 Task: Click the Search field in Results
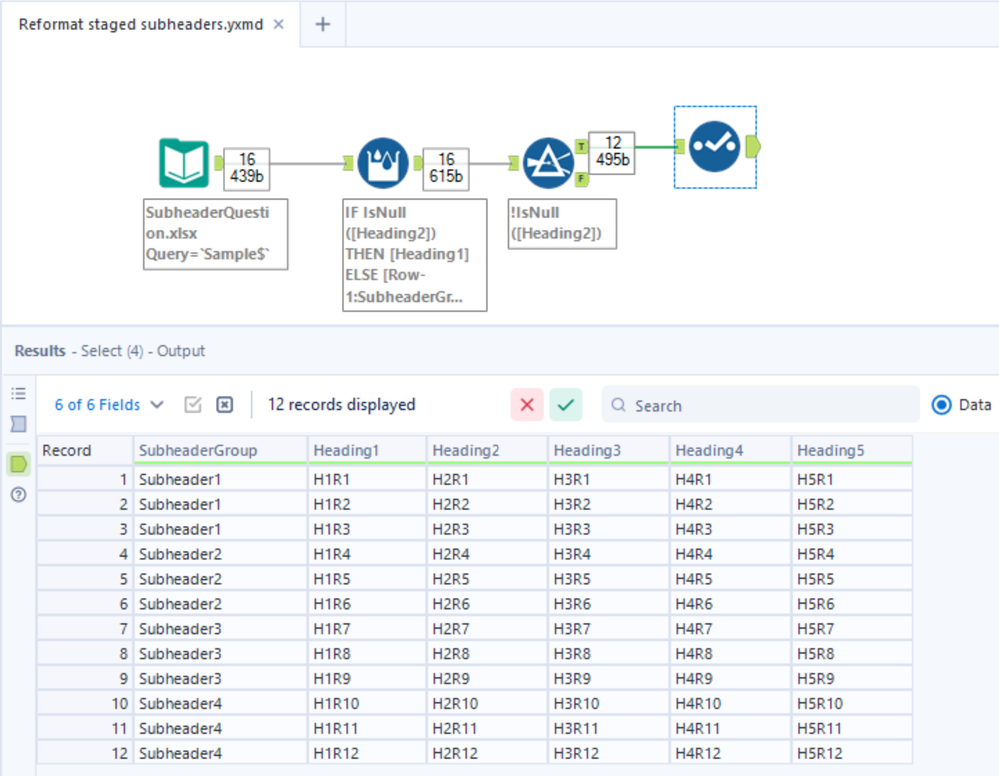tap(761, 405)
